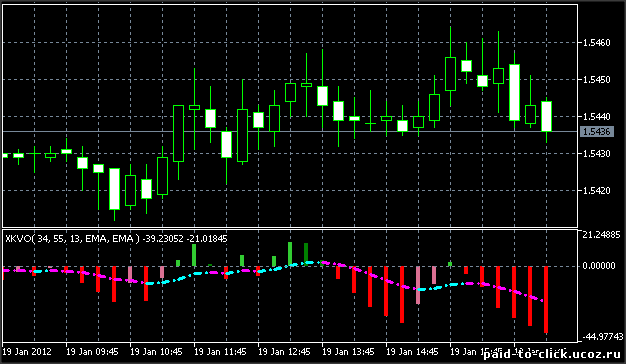Click the 19 Jan 12:45 time label
Screen dimensions: 626x364
[x=284, y=352]
